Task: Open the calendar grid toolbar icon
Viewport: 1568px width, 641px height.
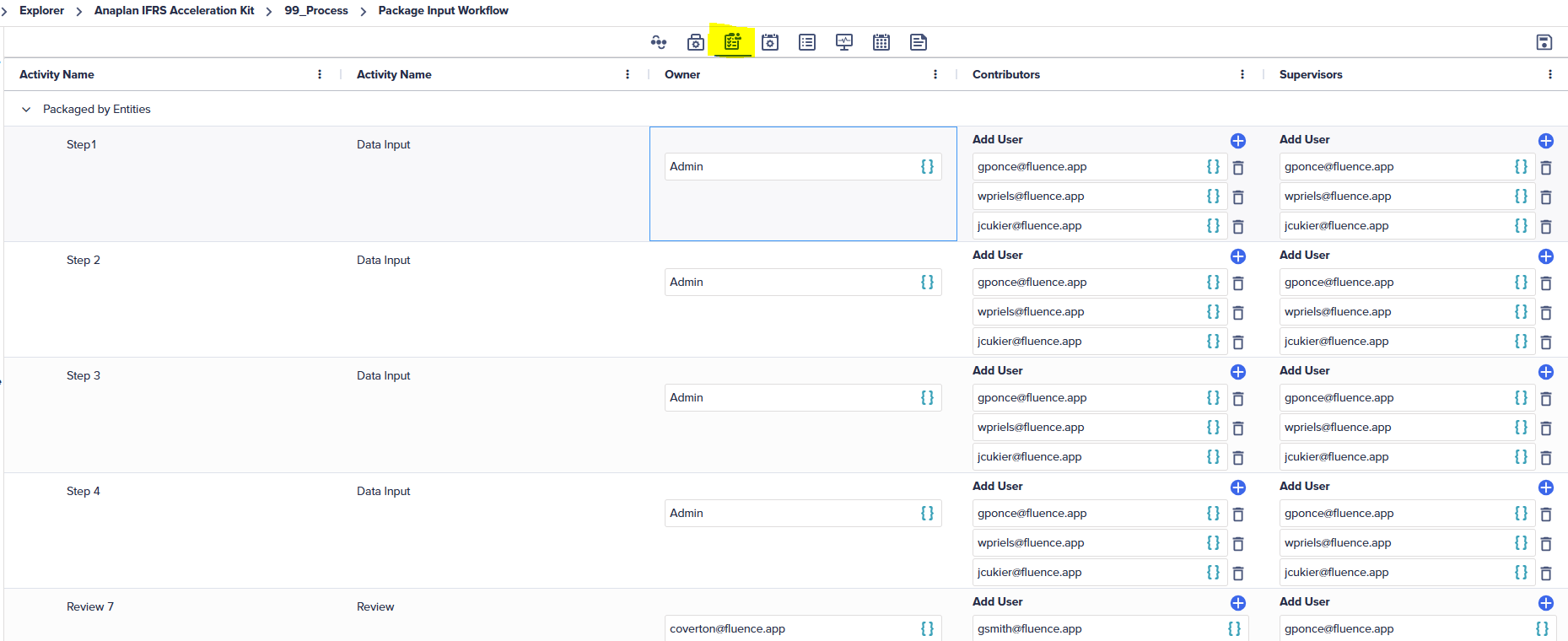Action: tap(881, 42)
